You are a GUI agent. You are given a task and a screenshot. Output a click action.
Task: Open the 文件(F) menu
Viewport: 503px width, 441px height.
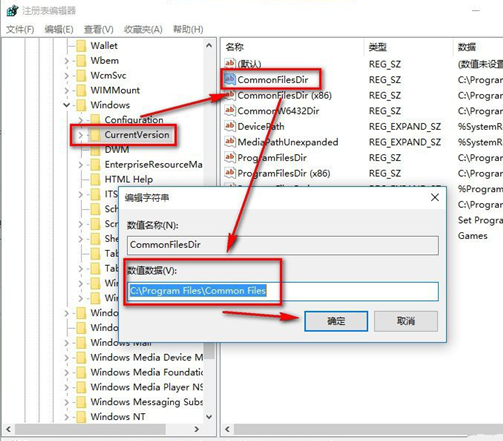pos(20,29)
